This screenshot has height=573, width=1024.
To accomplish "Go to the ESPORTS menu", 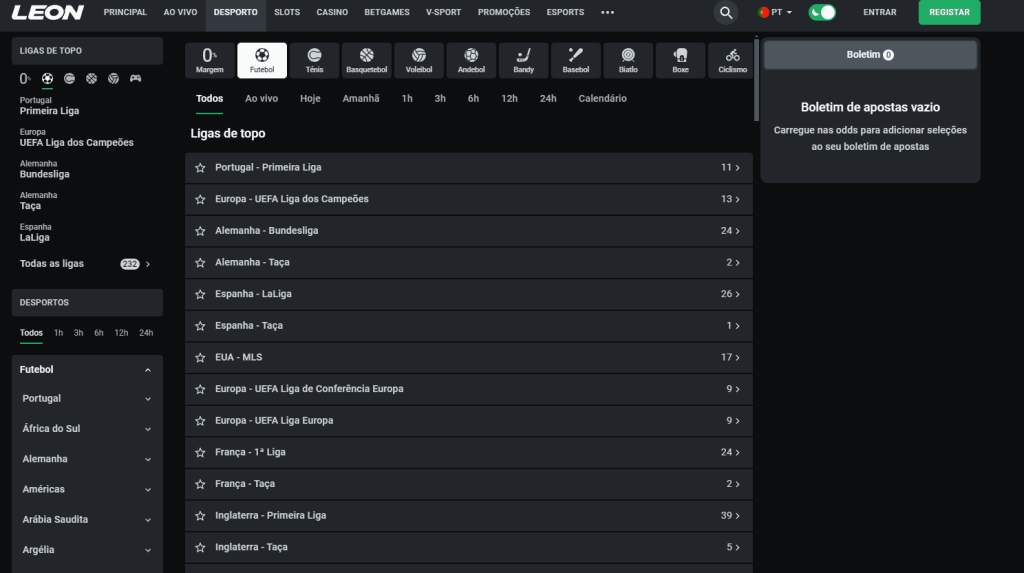I will point(565,12).
